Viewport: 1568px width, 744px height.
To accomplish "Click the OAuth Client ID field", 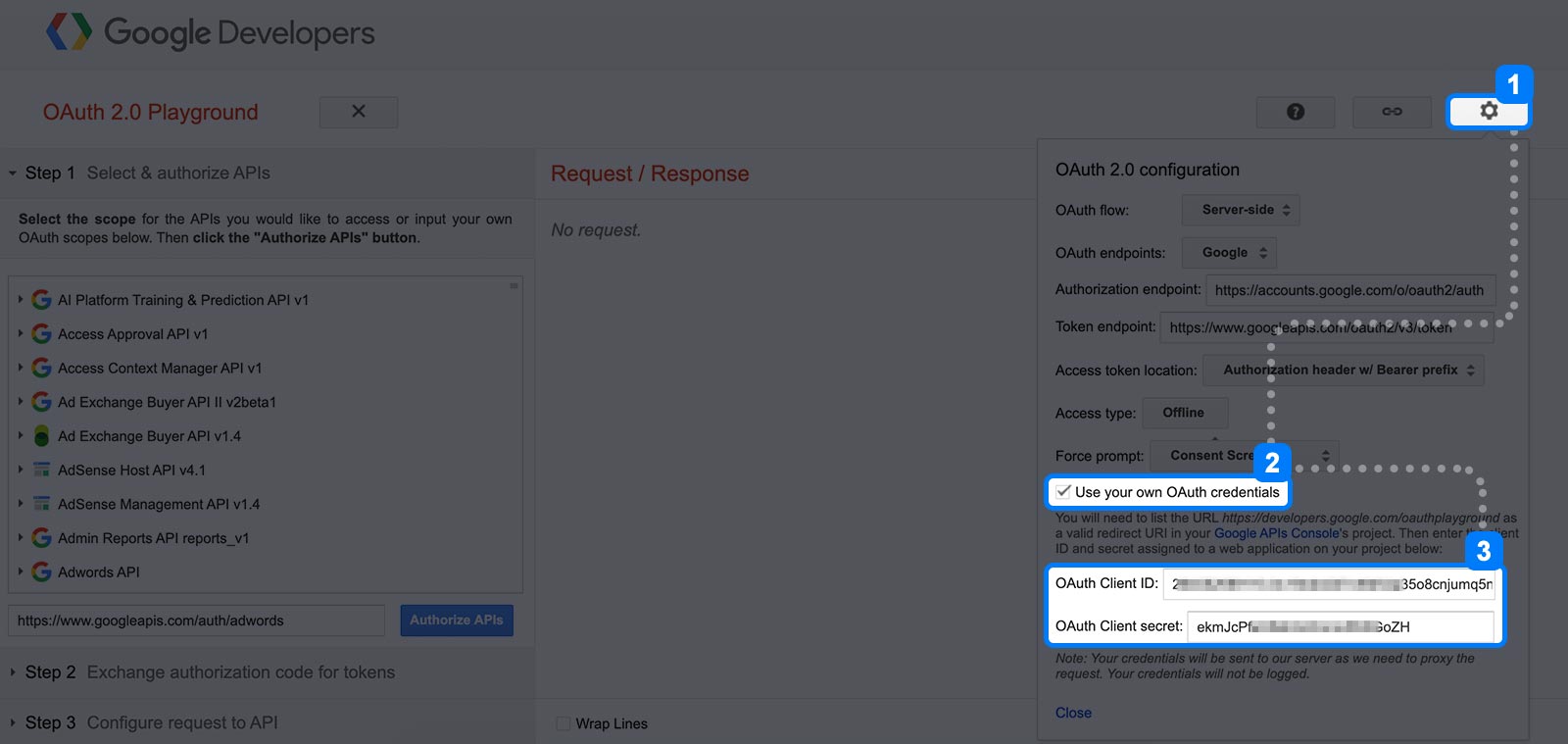I will click(x=1329, y=584).
